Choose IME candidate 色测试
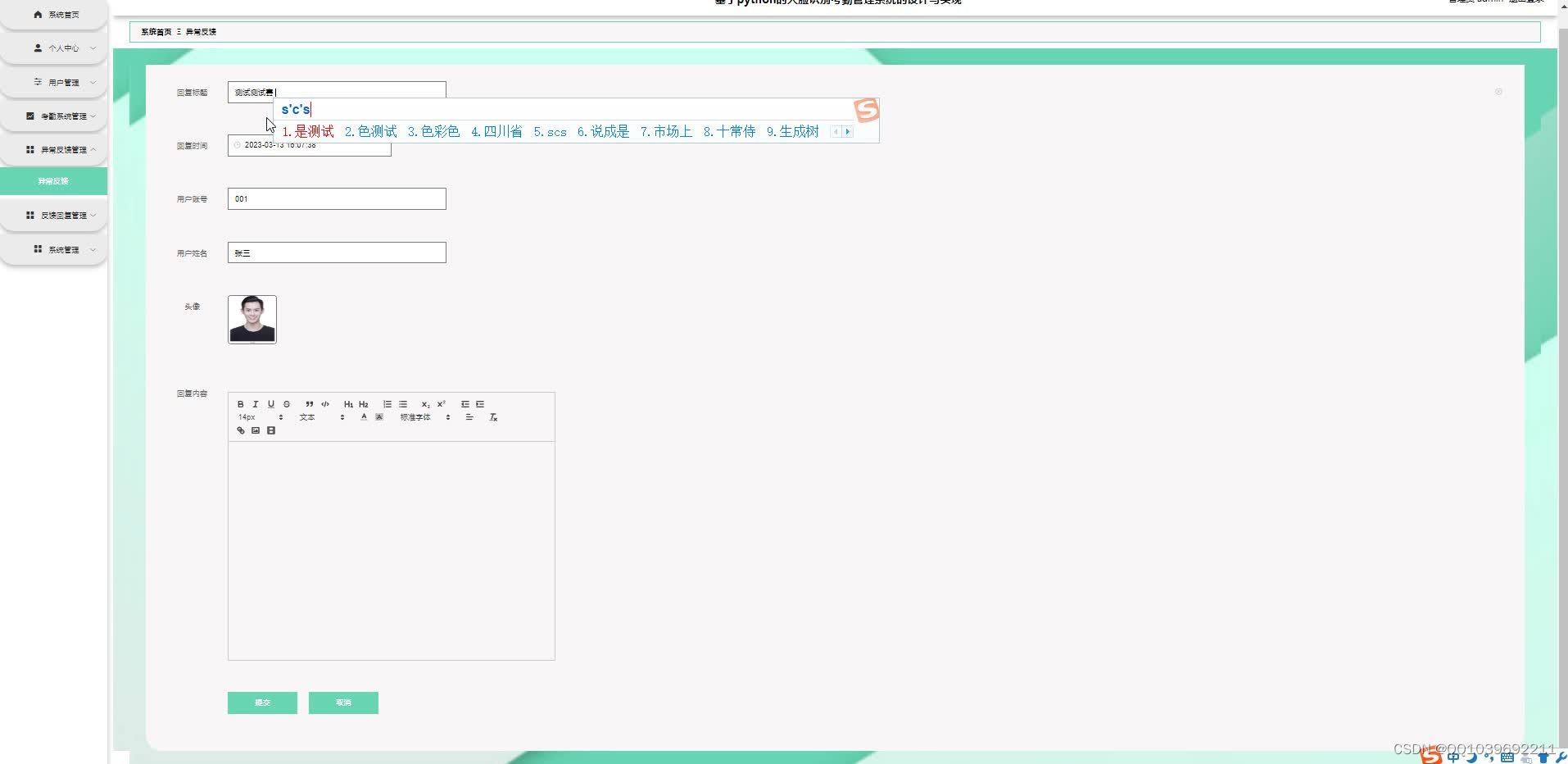This screenshot has width=1568, height=764. pos(371,132)
